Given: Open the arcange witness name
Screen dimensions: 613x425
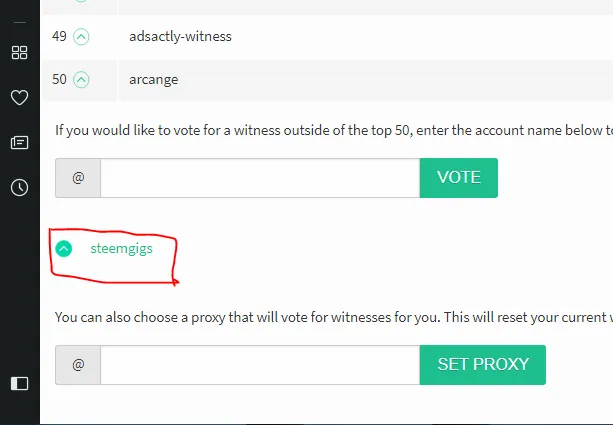Looking at the screenshot, I should (154, 80).
